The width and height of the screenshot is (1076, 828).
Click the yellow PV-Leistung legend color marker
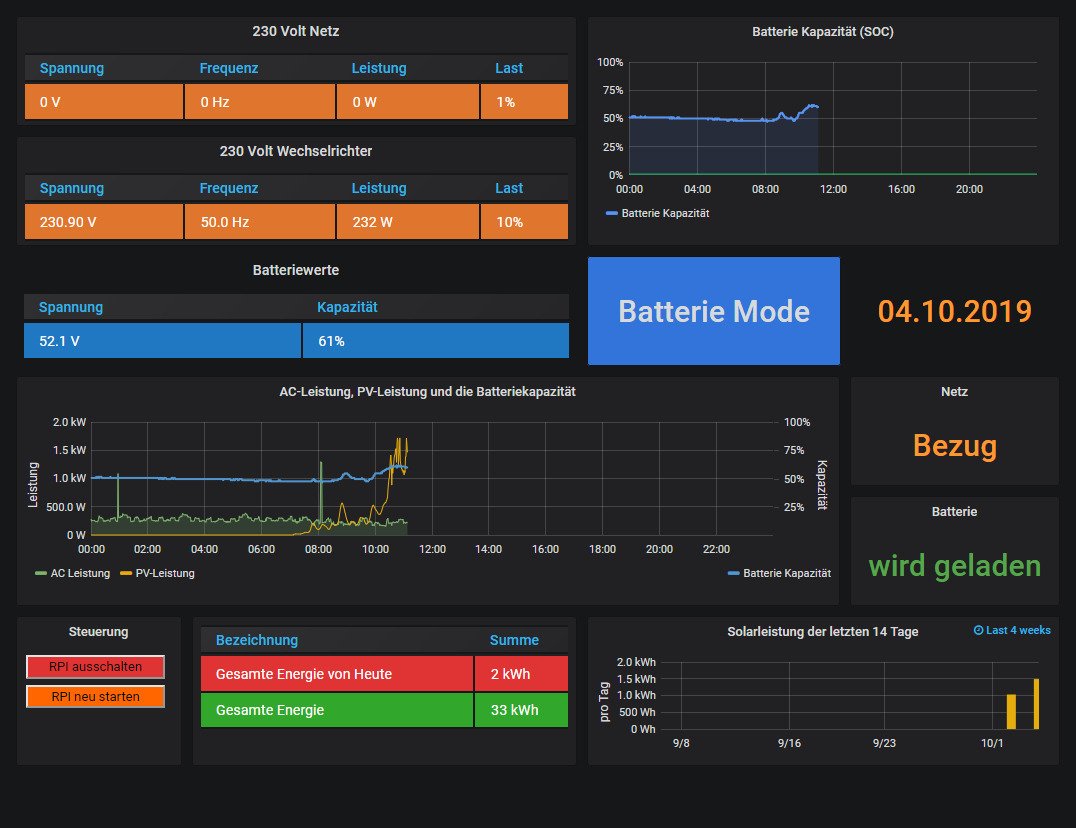point(126,574)
